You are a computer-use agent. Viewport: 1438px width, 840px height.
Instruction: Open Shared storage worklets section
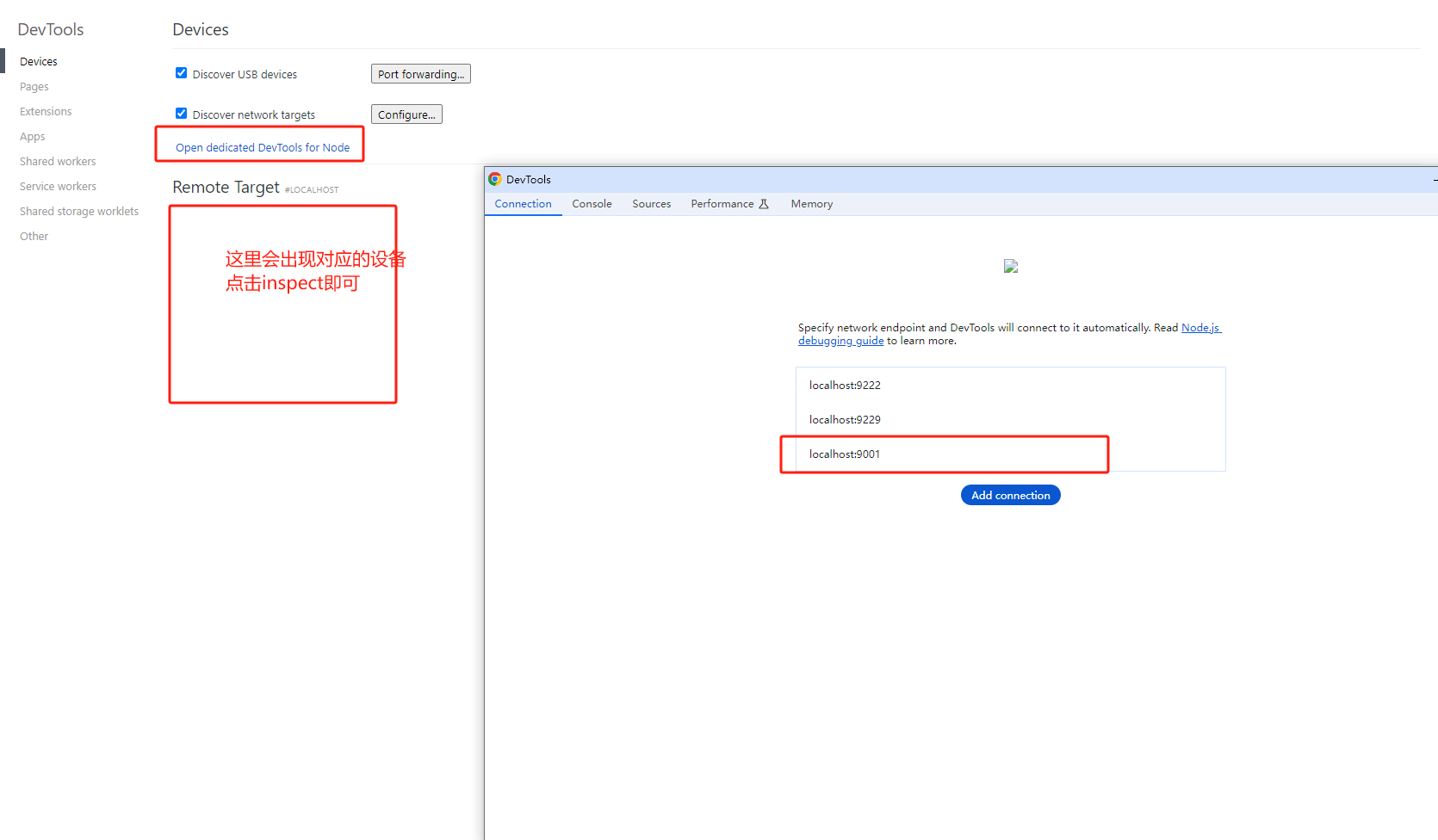pos(79,212)
